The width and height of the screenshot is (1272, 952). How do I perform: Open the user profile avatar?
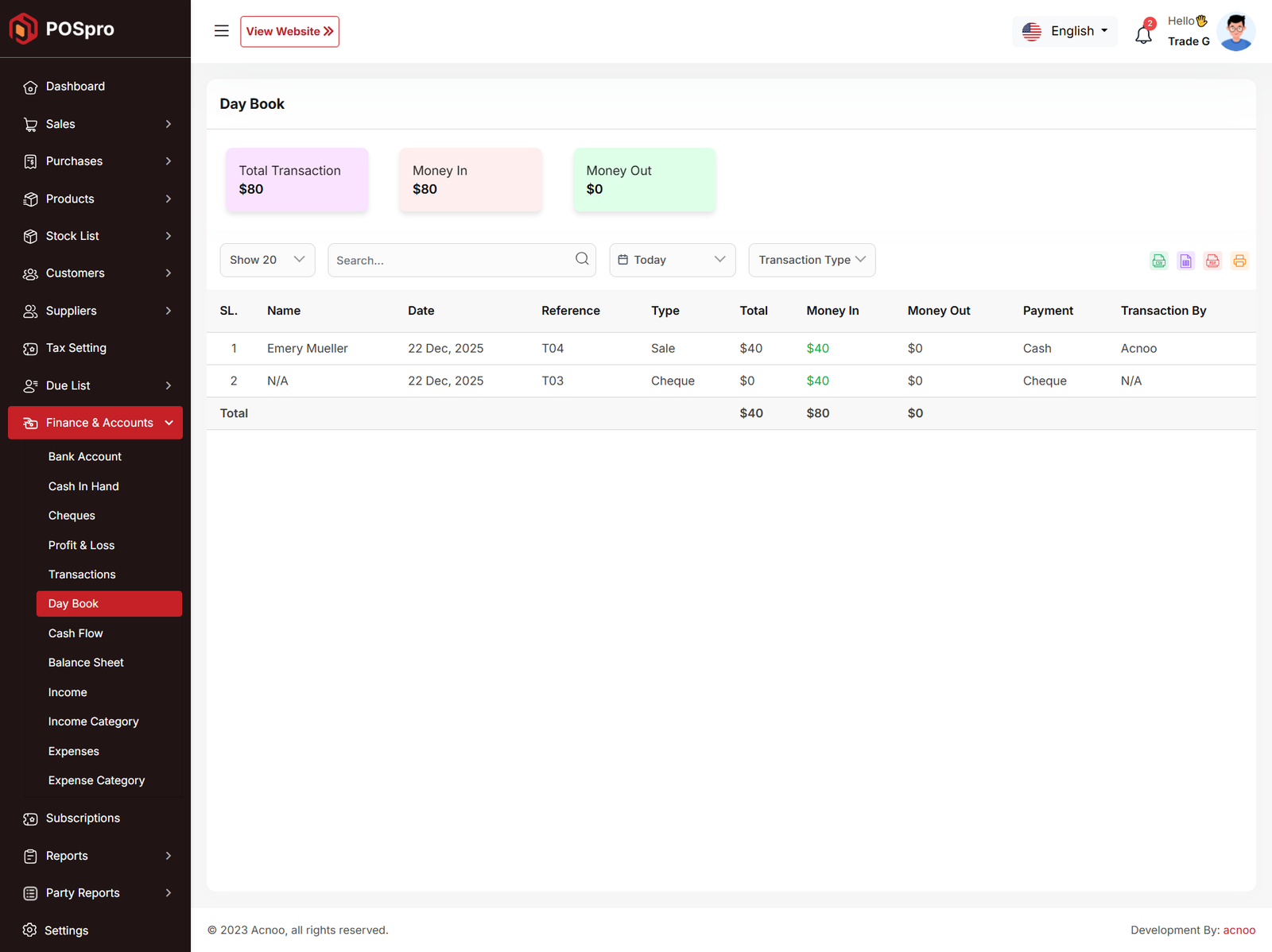coord(1235,32)
